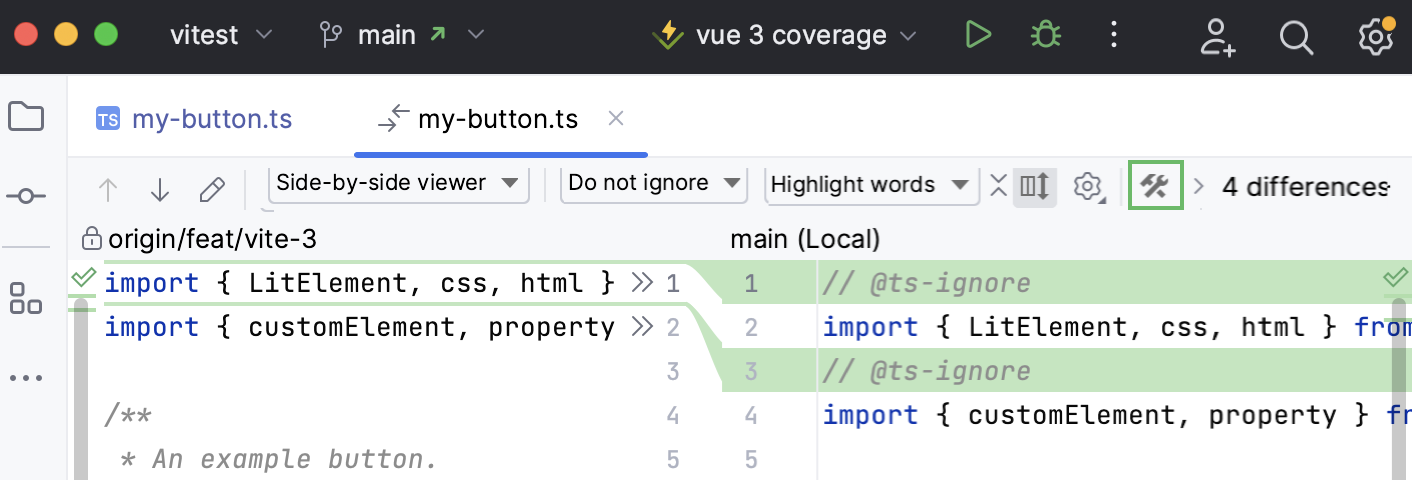Image resolution: width=1412 pixels, height=480 pixels.
Task: Open the Project folder tool window
Action: tap(26, 117)
